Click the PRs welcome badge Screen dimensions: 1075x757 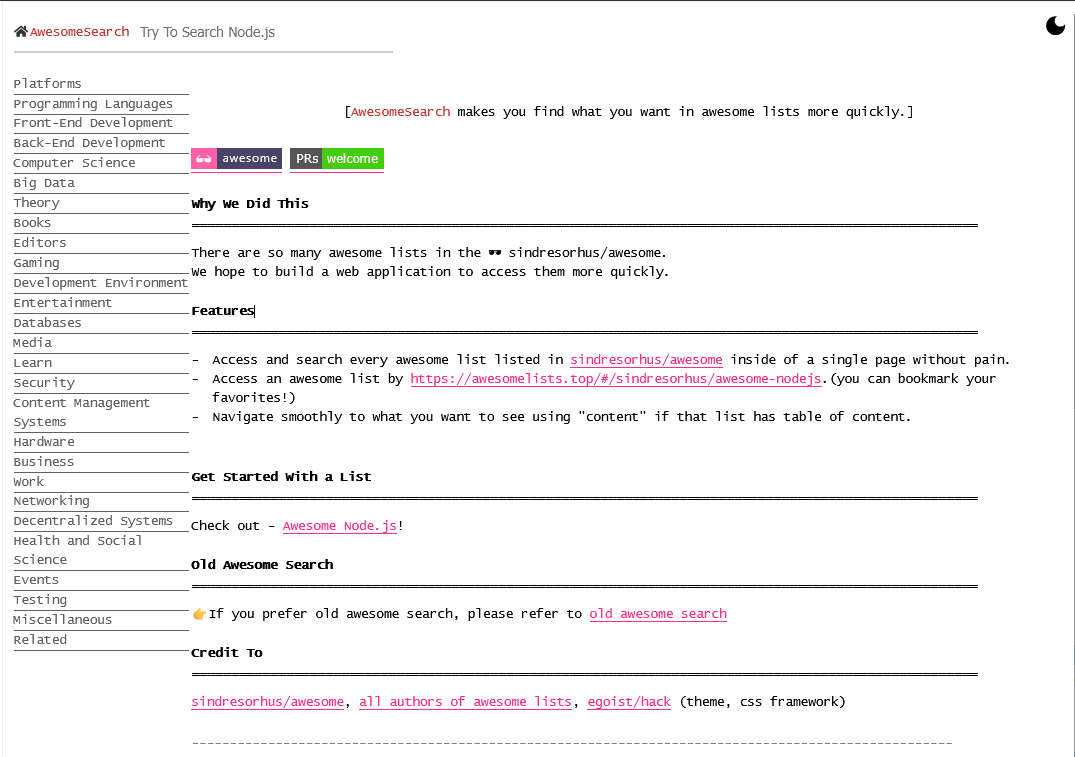tap(337, 158)
